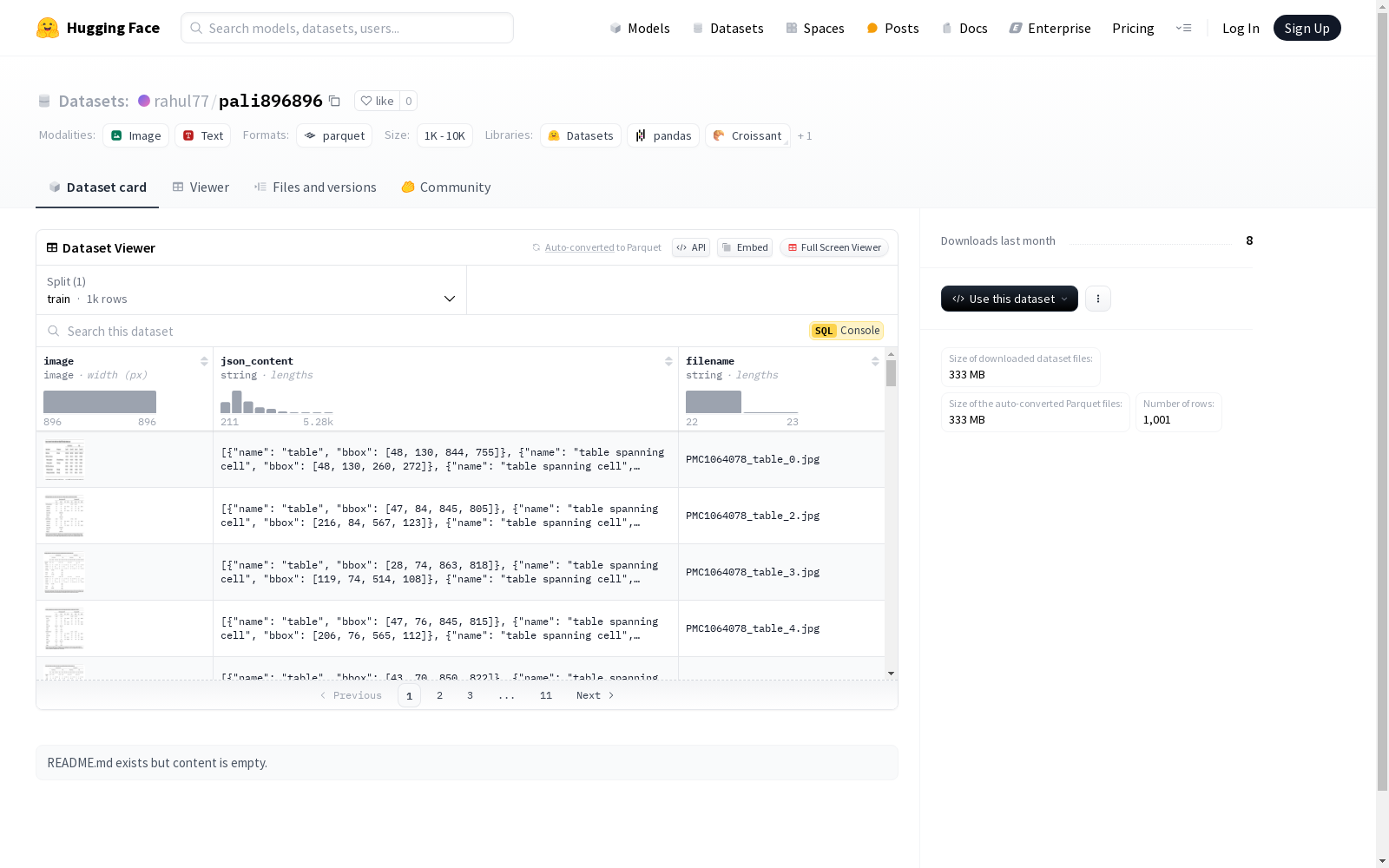The height and width of the screenshot is (868, 1389).
Task: Go to Pricing
Action: pos(1133,28)
